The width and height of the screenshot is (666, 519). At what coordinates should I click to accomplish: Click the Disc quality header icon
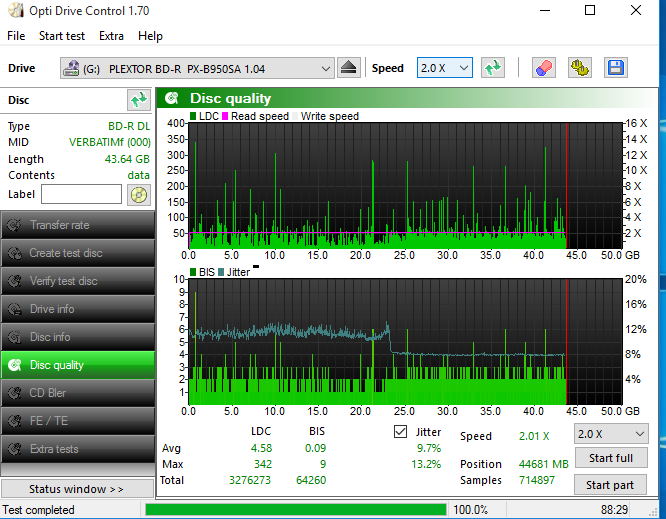tap(172, 99)
